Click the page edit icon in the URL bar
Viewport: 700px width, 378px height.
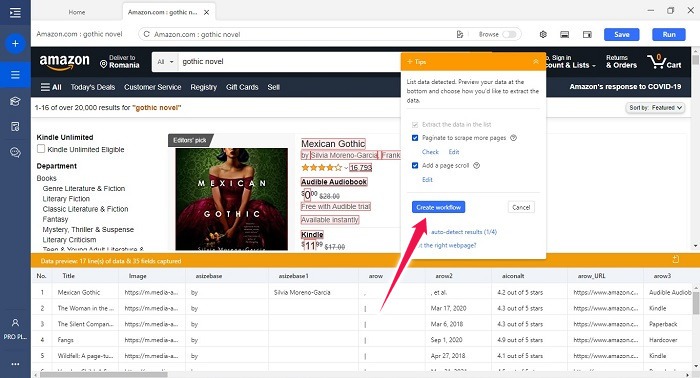coord(460,34)
